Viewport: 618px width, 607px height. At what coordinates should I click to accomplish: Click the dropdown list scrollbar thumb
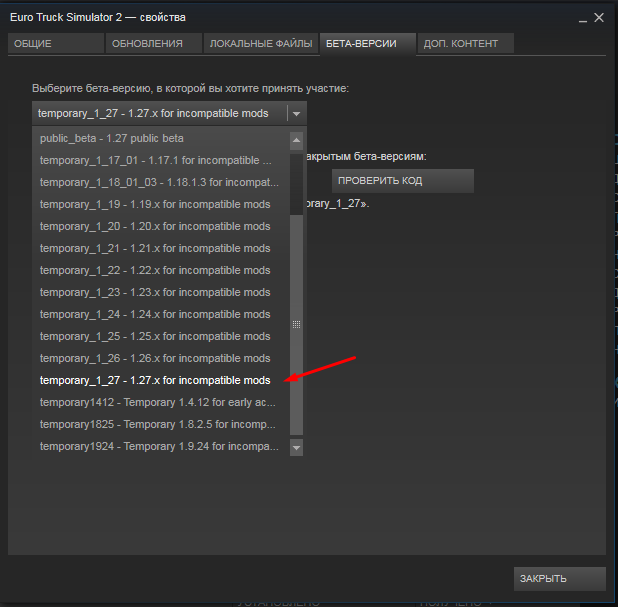click(296, 324)
